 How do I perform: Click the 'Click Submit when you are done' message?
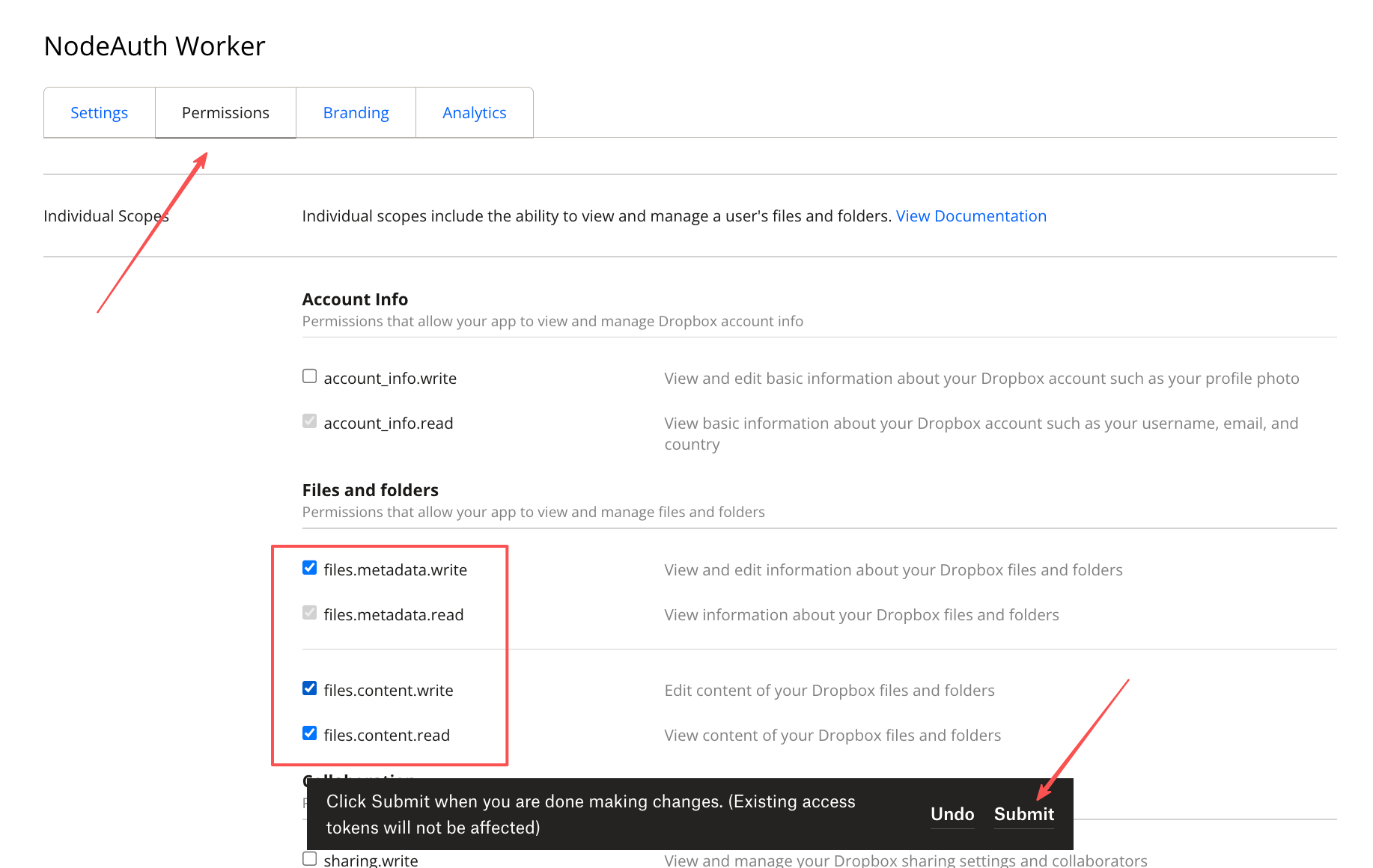pos(590,814)
